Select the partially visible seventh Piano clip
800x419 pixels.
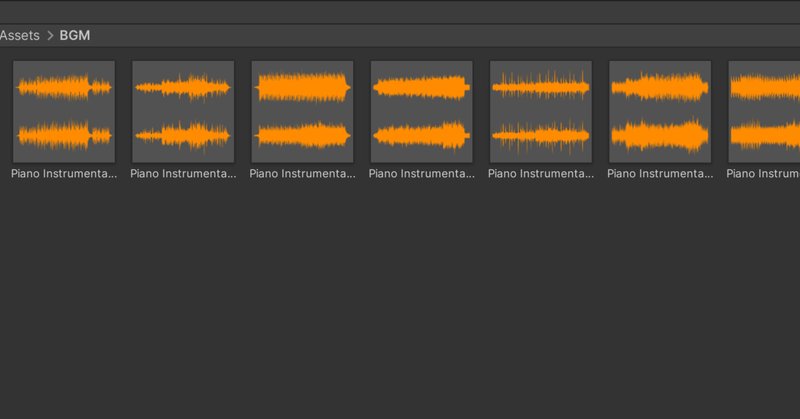click(x=764, y=112)
